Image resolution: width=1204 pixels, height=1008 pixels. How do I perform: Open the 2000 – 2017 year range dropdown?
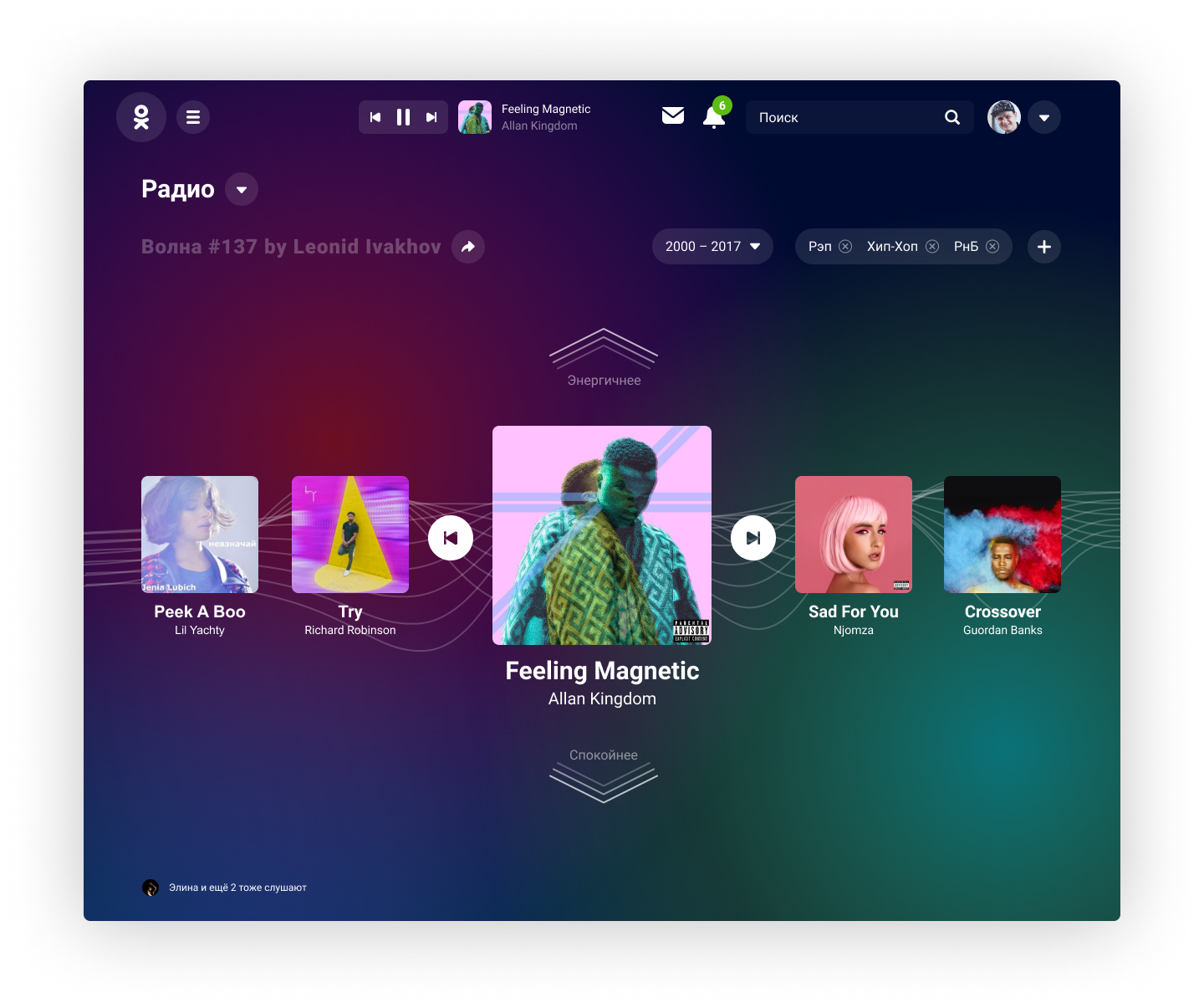coord(712,247)
